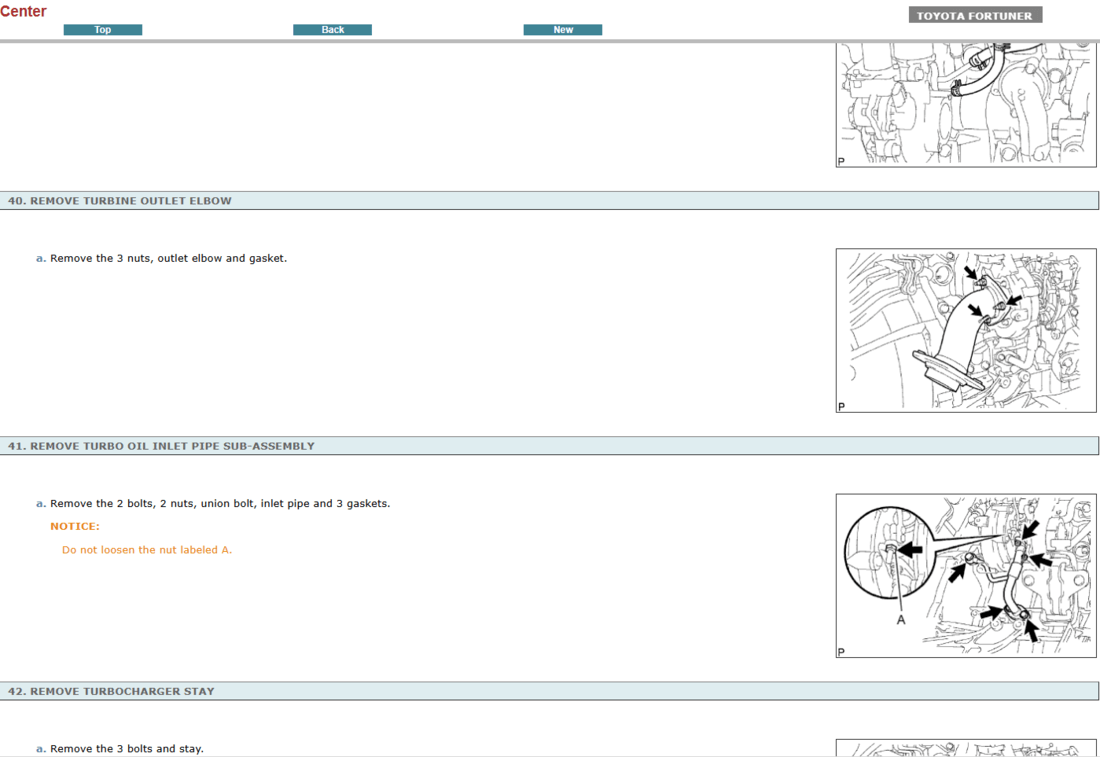Click the orange notice about nut A

(146, 549)
